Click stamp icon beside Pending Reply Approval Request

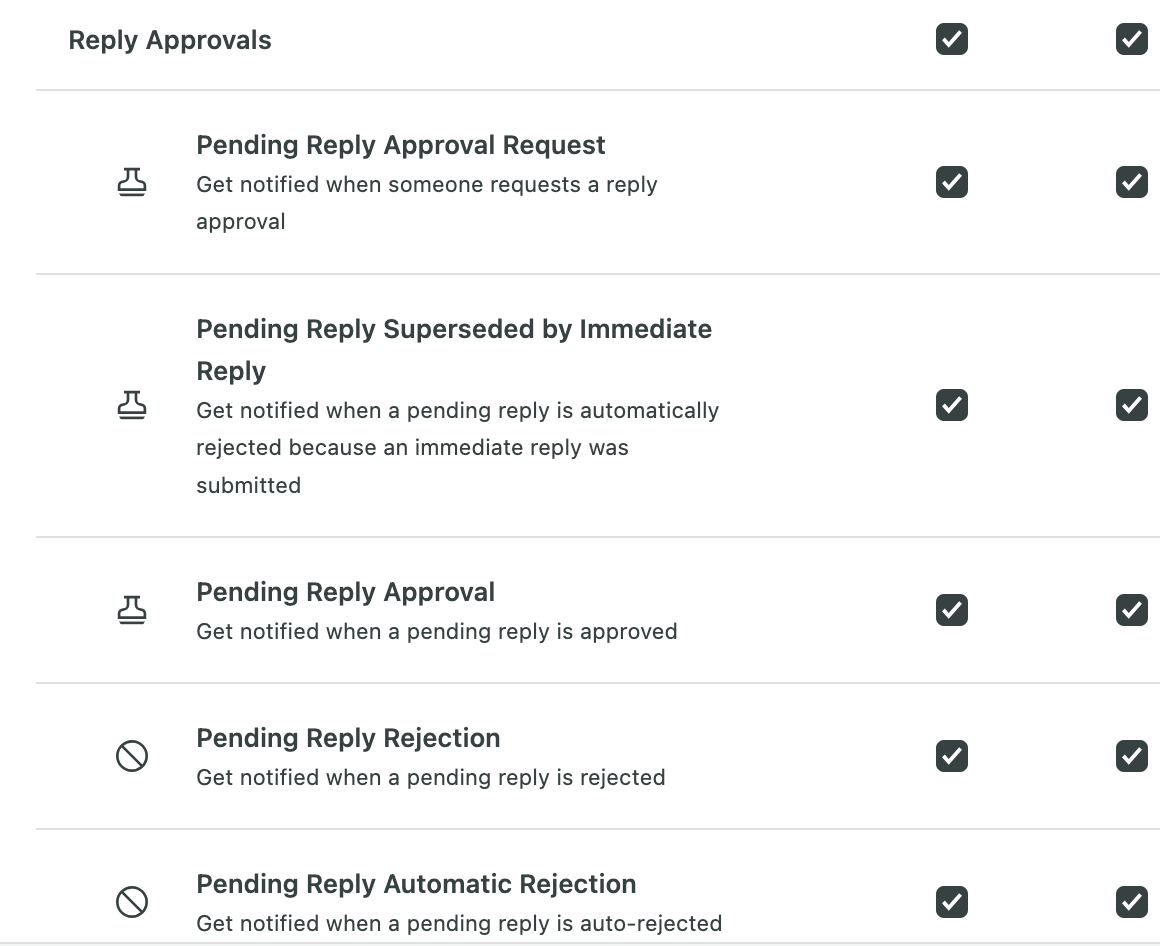pos(132,182)
